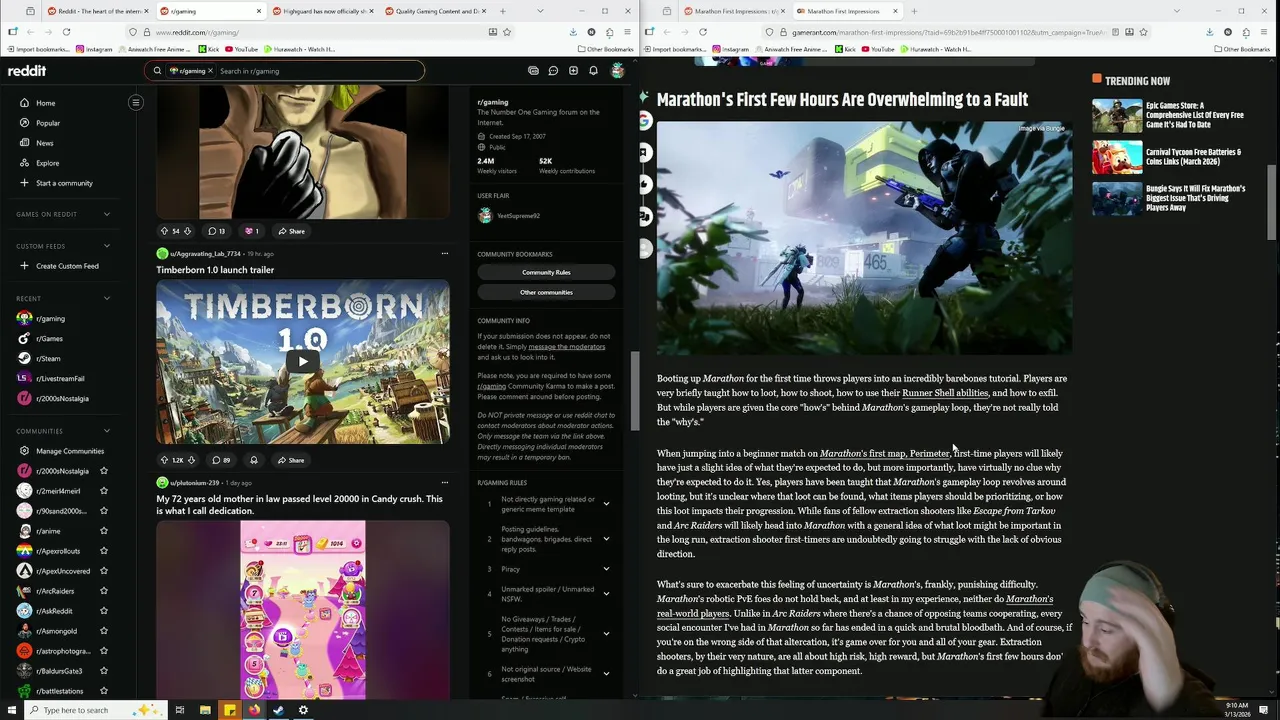Click Community Rules bookmark button

pyautogui.click(x=546, y=272)
